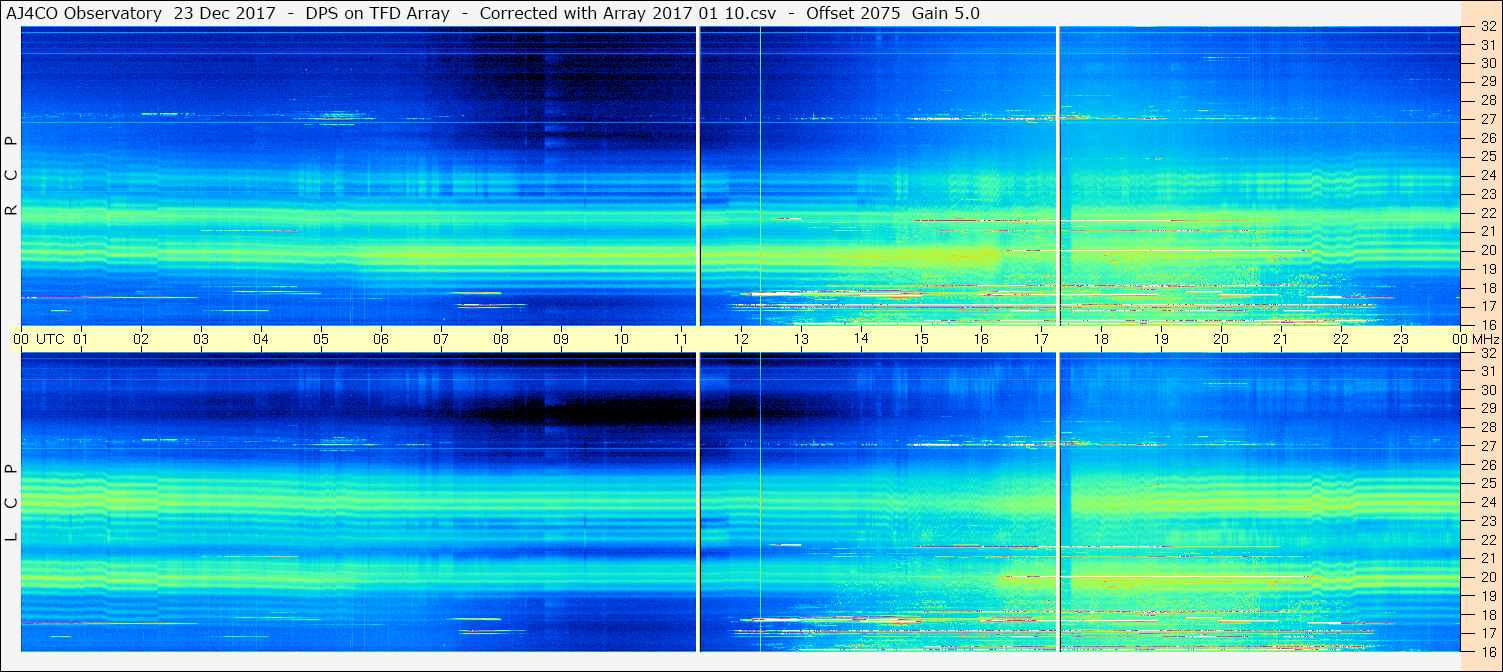Image resolution: width=1503 pixels, height=672 pixels.
Task: Click the 16 MHz label beside the RCP panel
Action: click(x=1488, y=324)
